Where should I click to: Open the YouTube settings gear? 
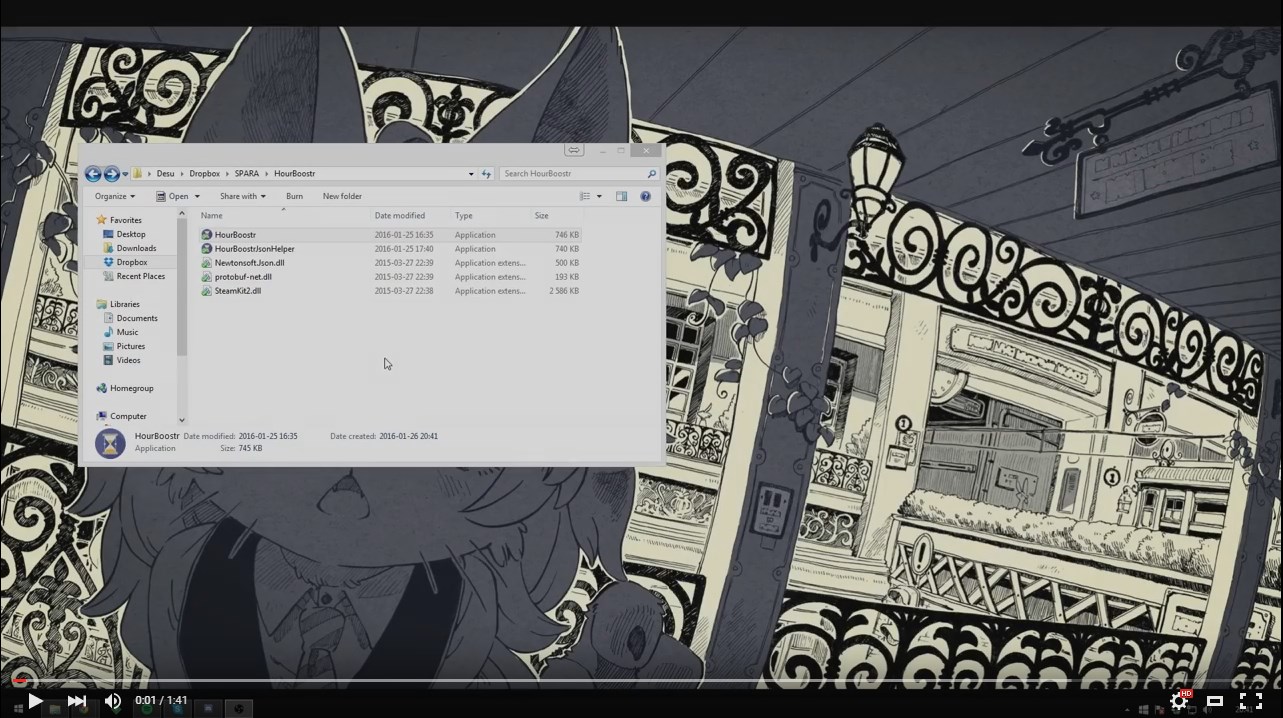coord(1178,701)
